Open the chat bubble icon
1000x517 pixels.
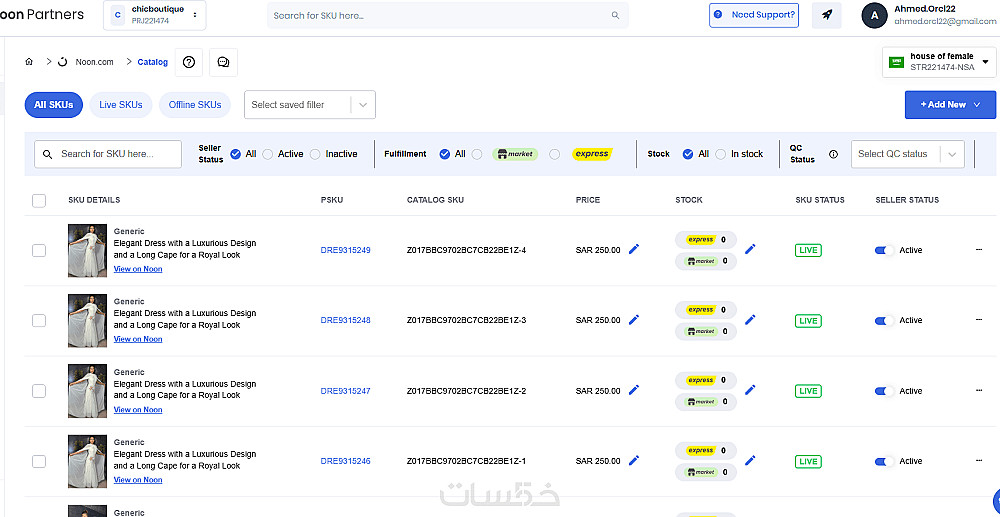coord(223,62)
